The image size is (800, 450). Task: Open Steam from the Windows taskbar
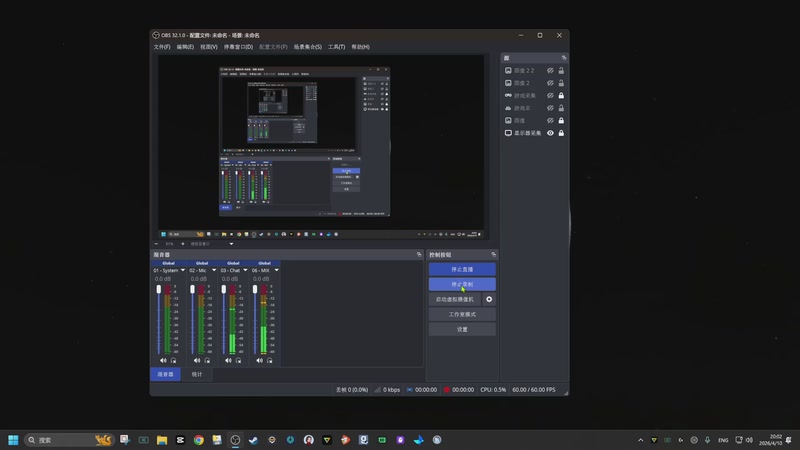(253, 440)
